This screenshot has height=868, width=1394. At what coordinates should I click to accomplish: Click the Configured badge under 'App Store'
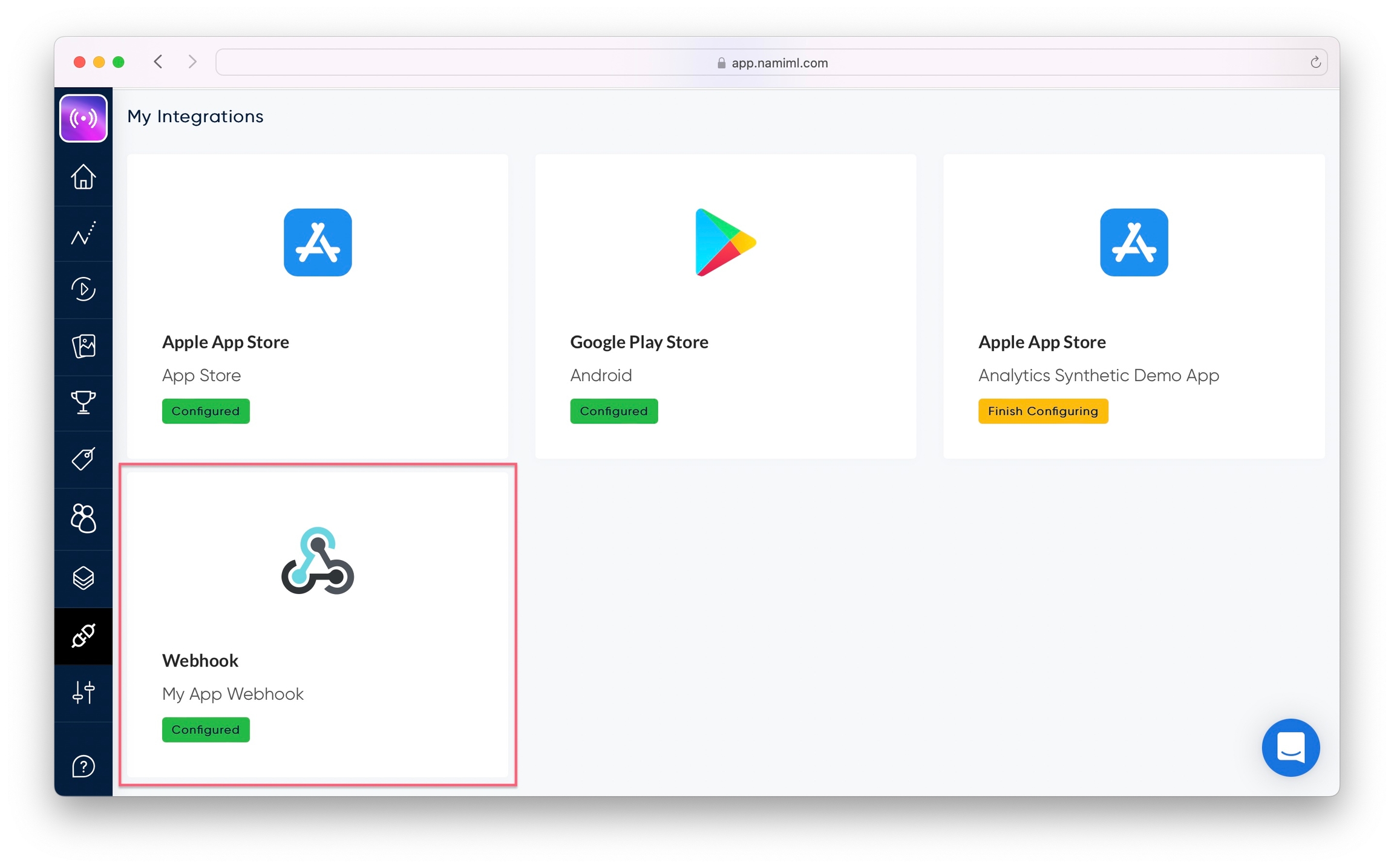tap(206, 411)
